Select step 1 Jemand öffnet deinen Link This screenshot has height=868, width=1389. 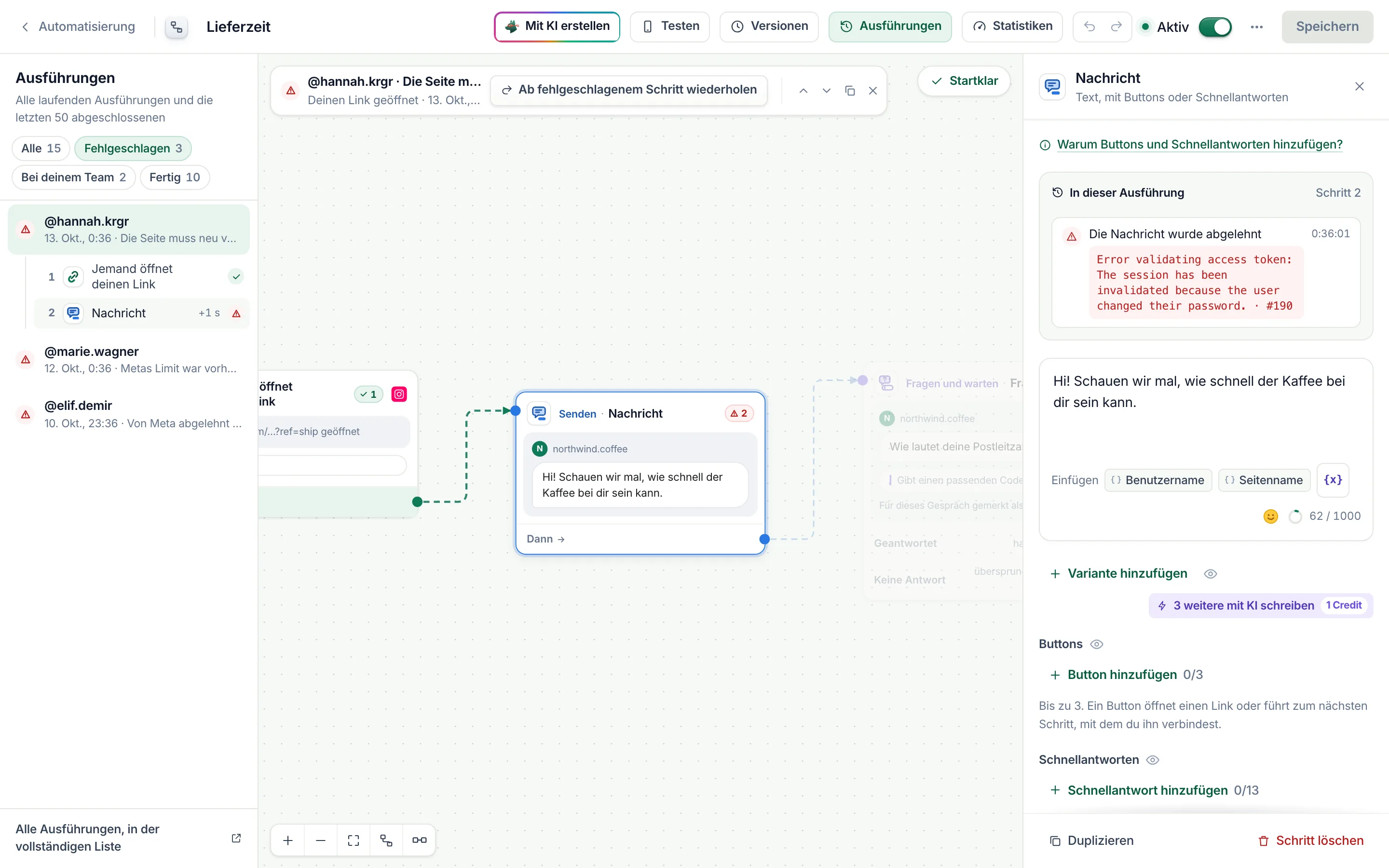coord(142,277)
